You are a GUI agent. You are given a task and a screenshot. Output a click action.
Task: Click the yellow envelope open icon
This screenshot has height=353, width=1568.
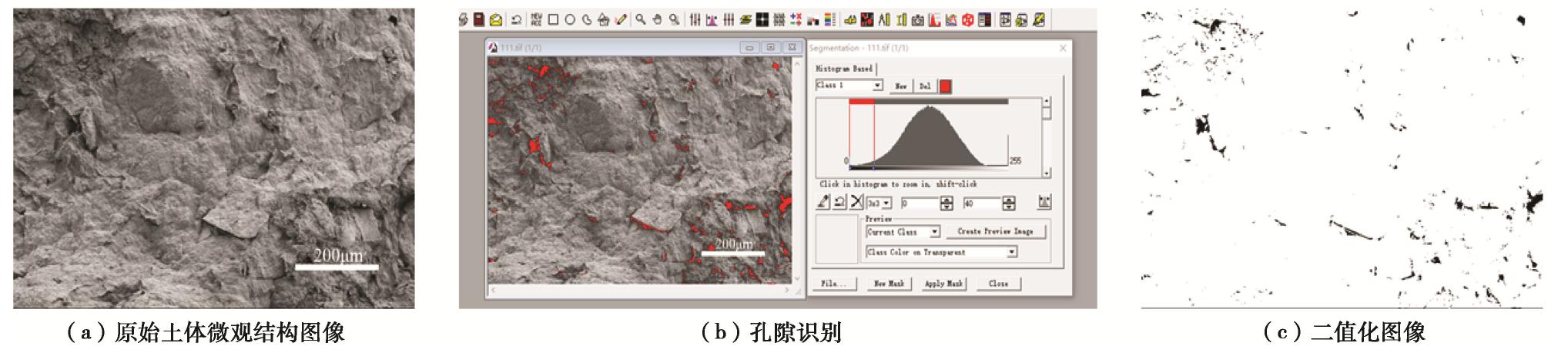[496, 20]
